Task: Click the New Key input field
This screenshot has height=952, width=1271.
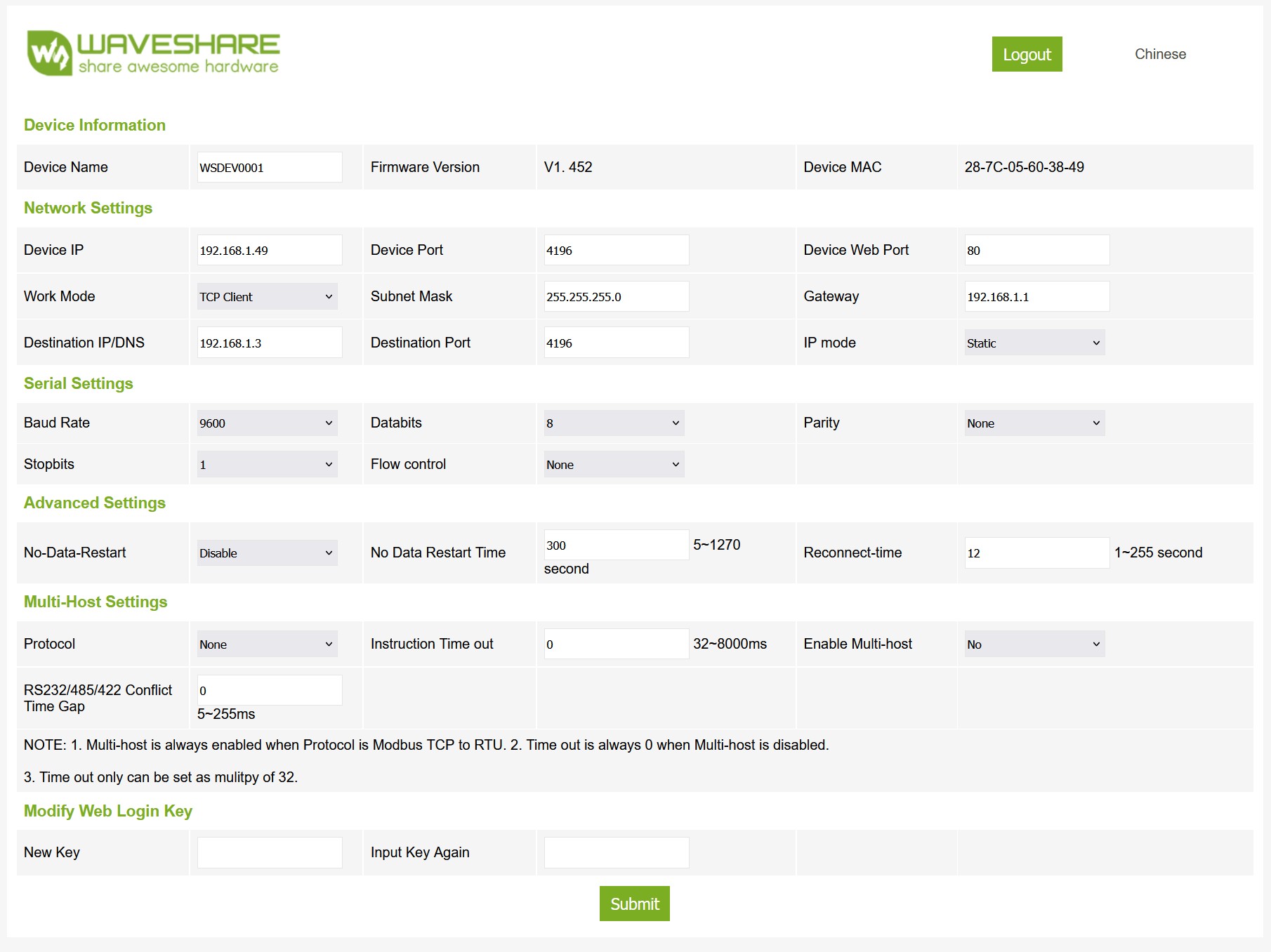Action: 269,852
